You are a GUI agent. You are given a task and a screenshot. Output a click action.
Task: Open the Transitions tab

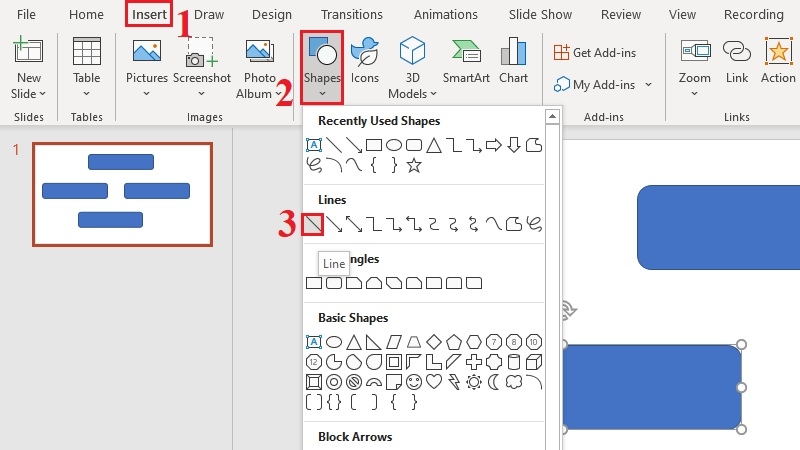pyautogui.click(x=352, y=14)
